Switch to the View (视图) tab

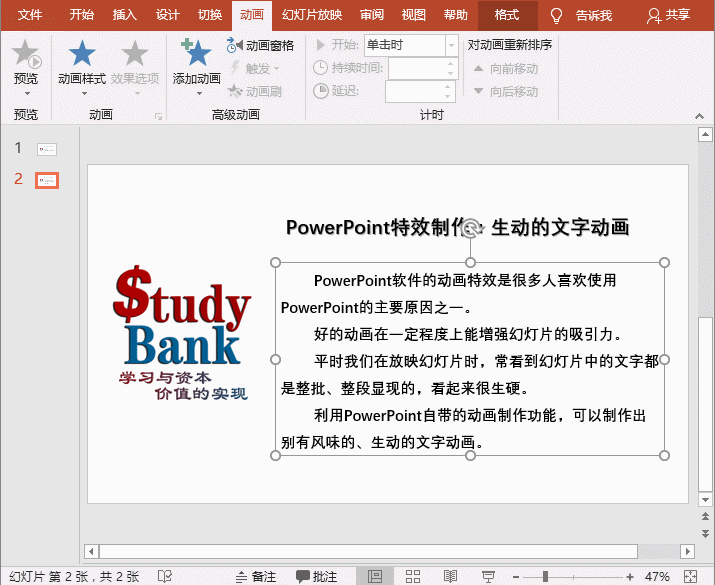[414, 15]
